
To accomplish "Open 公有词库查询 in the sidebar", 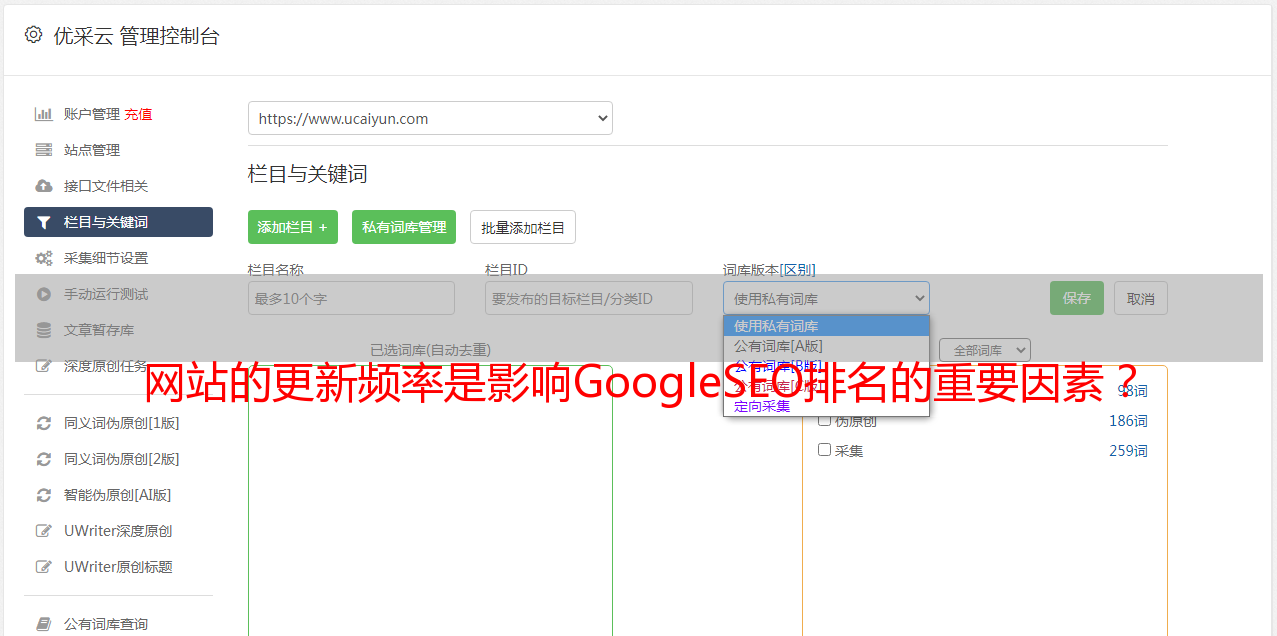I will (106, 624).
